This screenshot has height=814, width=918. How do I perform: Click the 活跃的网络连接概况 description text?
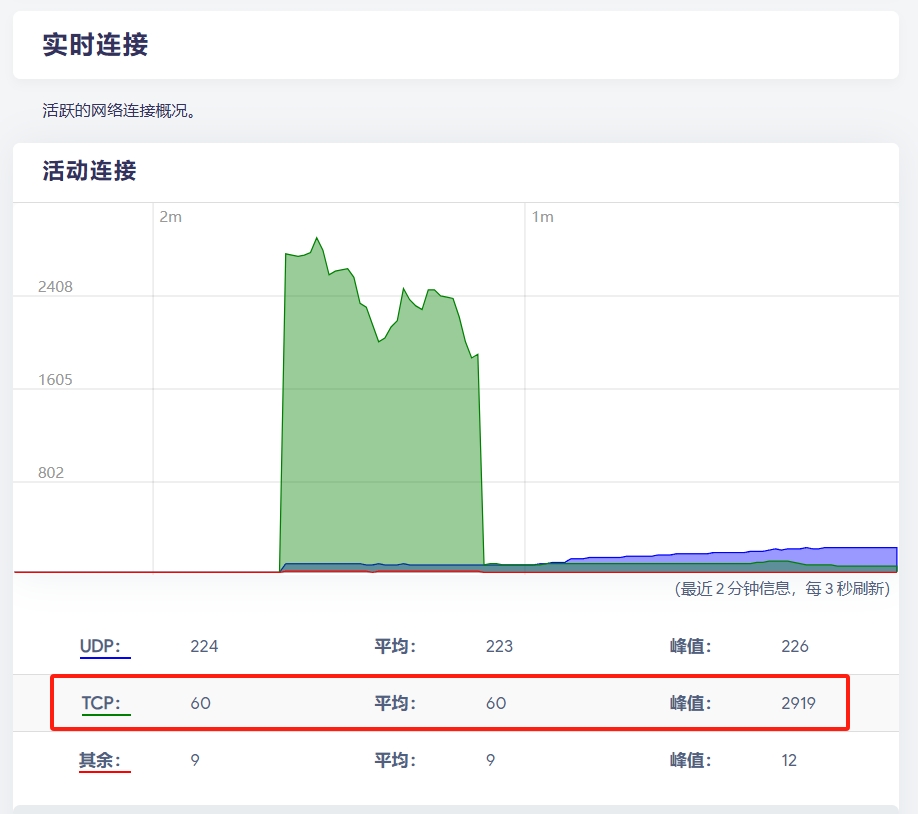(x=118, y=110)
